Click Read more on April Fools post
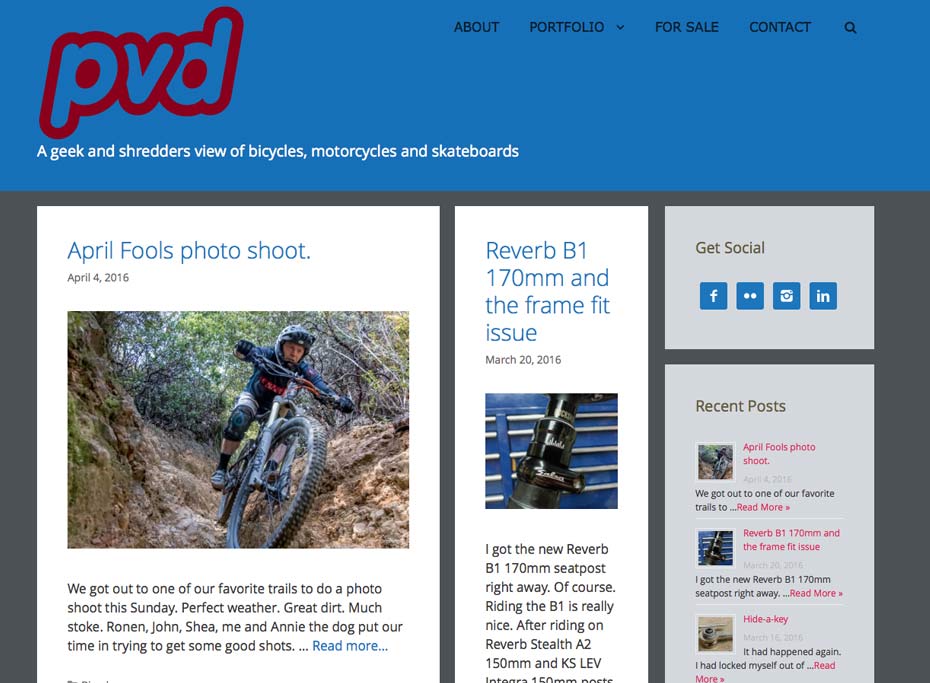 point(350,646)
